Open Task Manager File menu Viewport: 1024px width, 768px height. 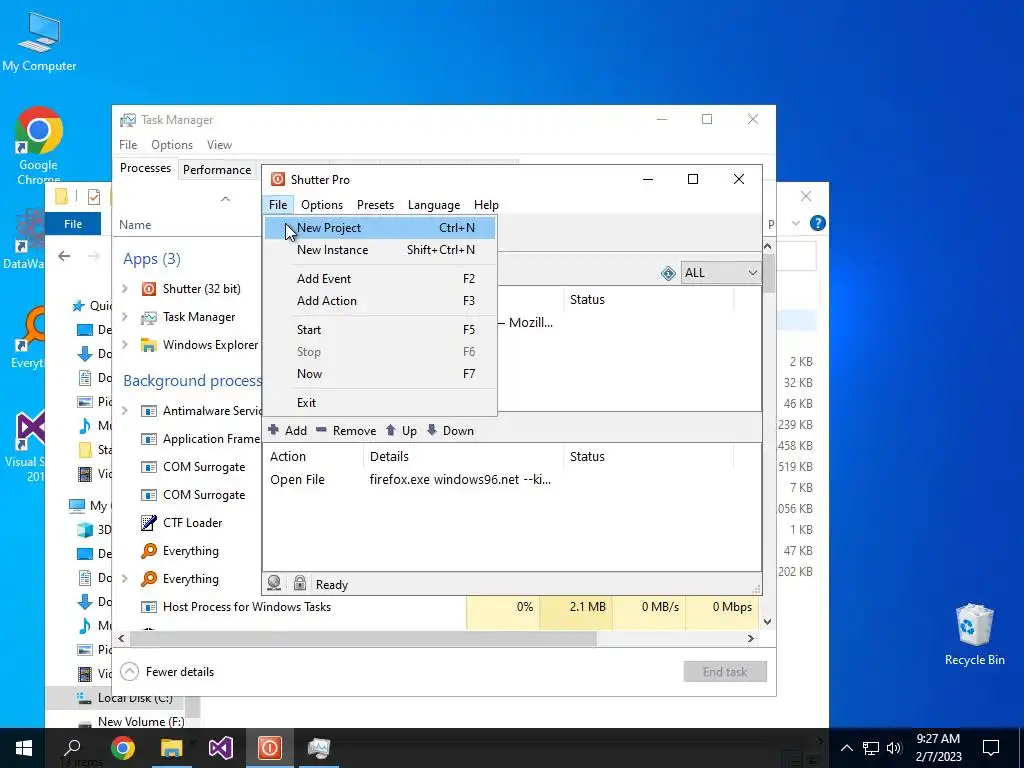pos(128,145)
